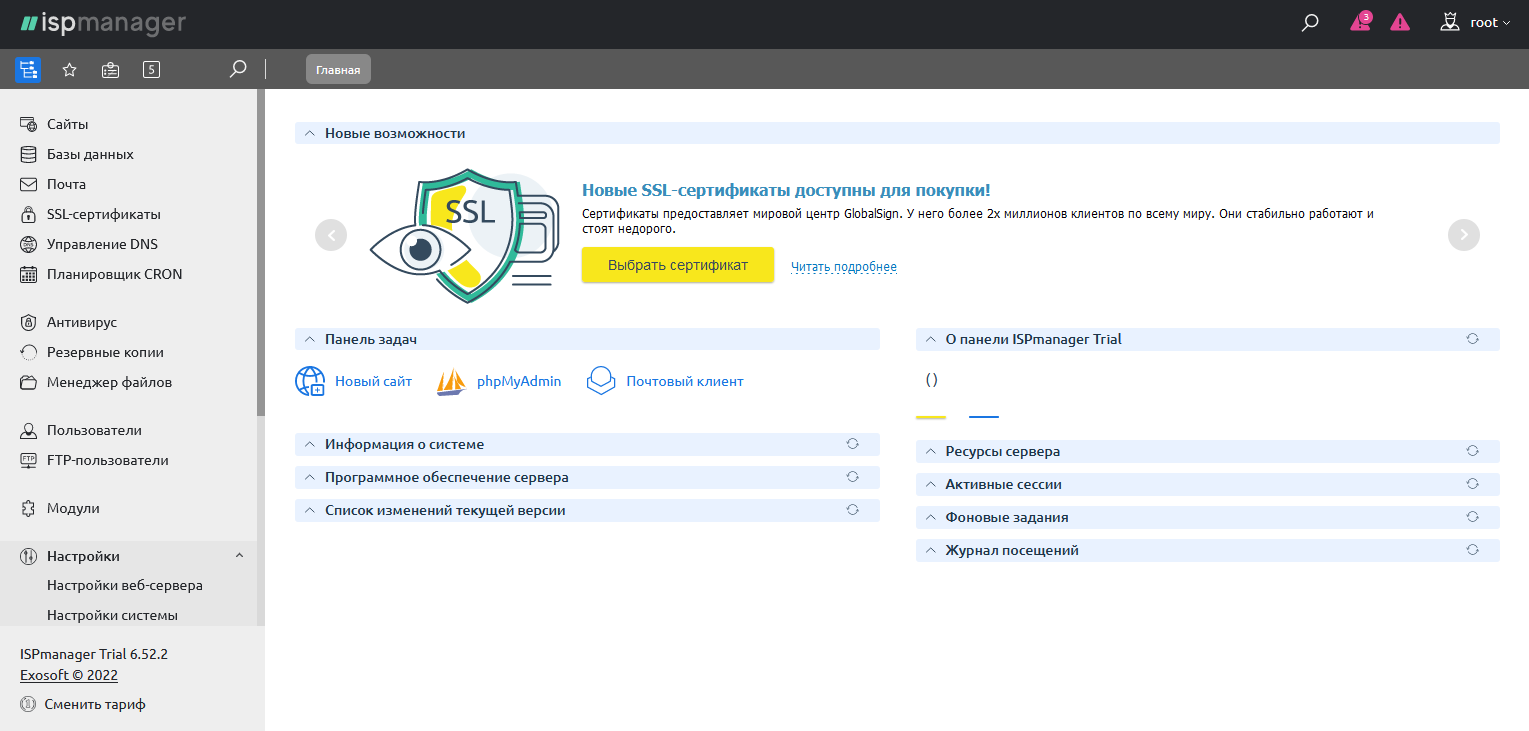Click the blue line under О панели
1529x731 pixels.
click(984, 416)
